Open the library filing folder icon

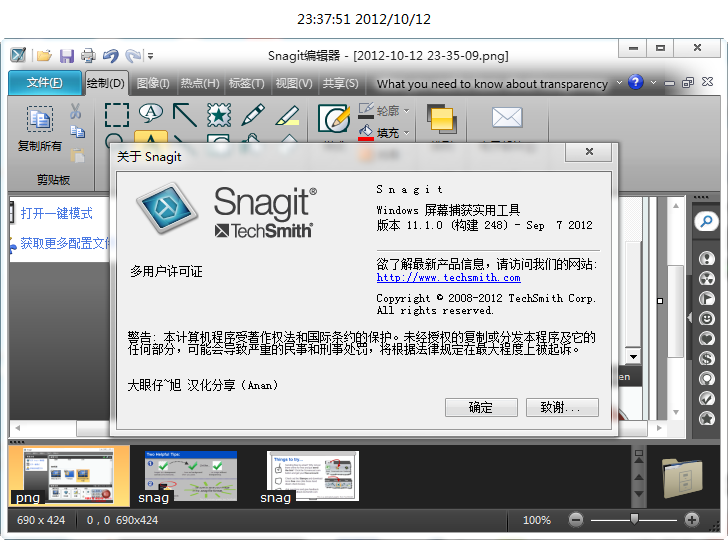(x=682, y=478)
